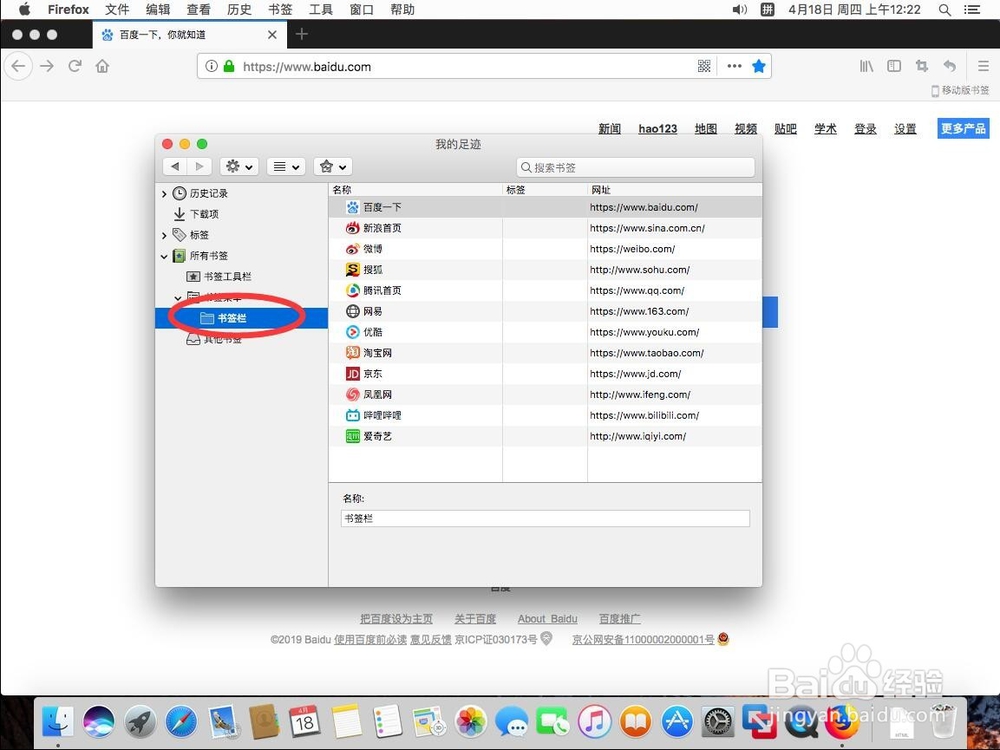Select the 网易 bookmark
Screen dimensions: 1000x750
click(545, 311)
